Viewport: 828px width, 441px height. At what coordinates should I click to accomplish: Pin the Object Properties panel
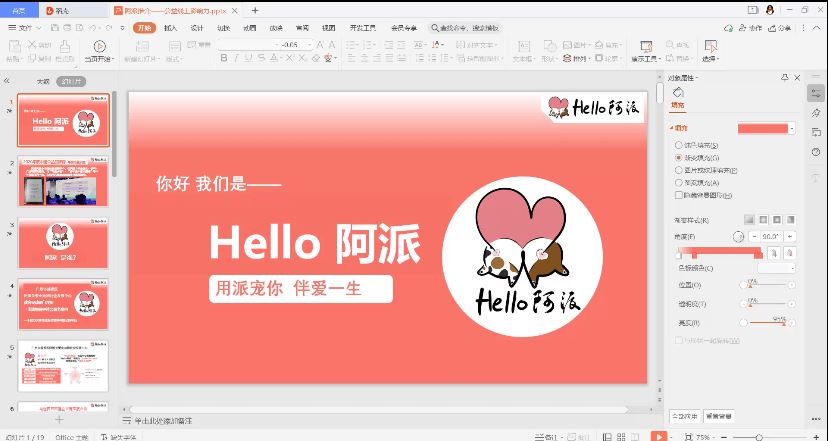coord(785,78)
